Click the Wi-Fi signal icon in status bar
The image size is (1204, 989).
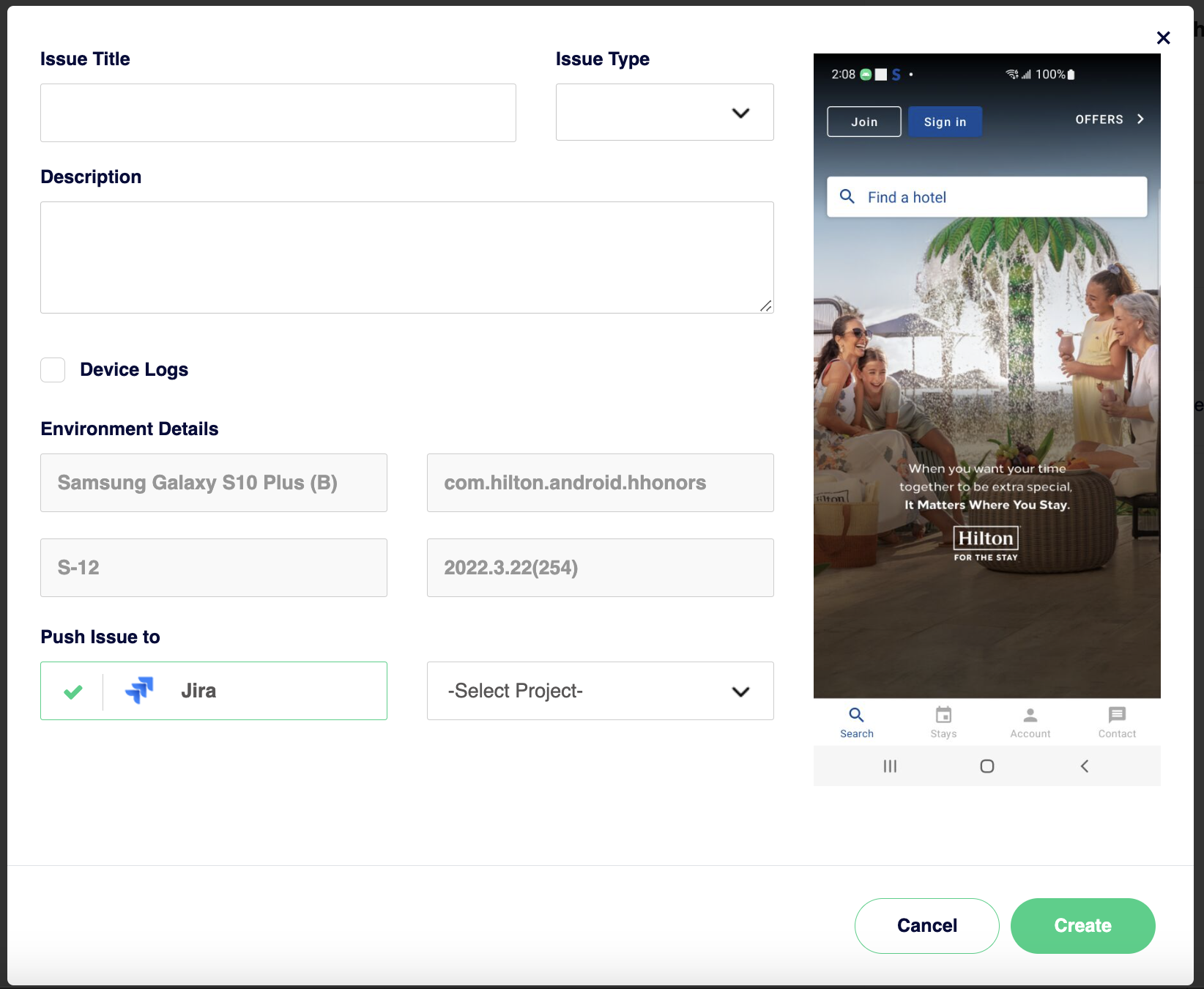1012,75
